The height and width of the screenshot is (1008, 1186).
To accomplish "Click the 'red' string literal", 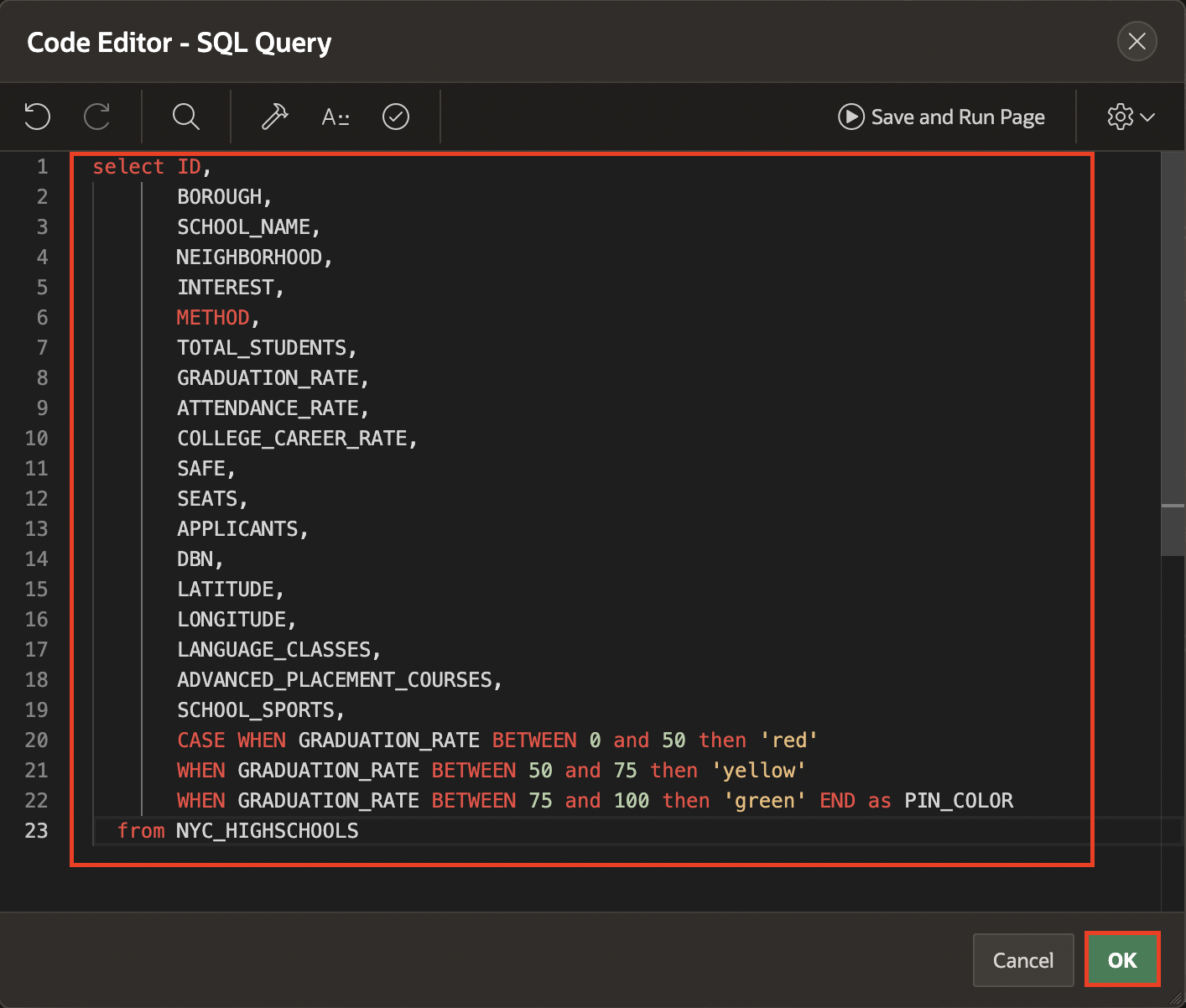I will point(789,740).
